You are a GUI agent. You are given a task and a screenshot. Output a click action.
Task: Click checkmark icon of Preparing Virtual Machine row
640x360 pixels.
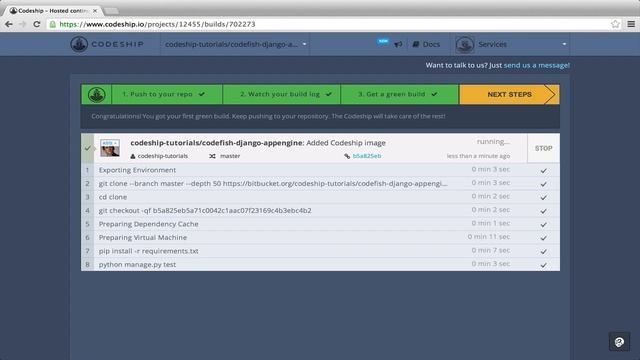tap(543, 238)
